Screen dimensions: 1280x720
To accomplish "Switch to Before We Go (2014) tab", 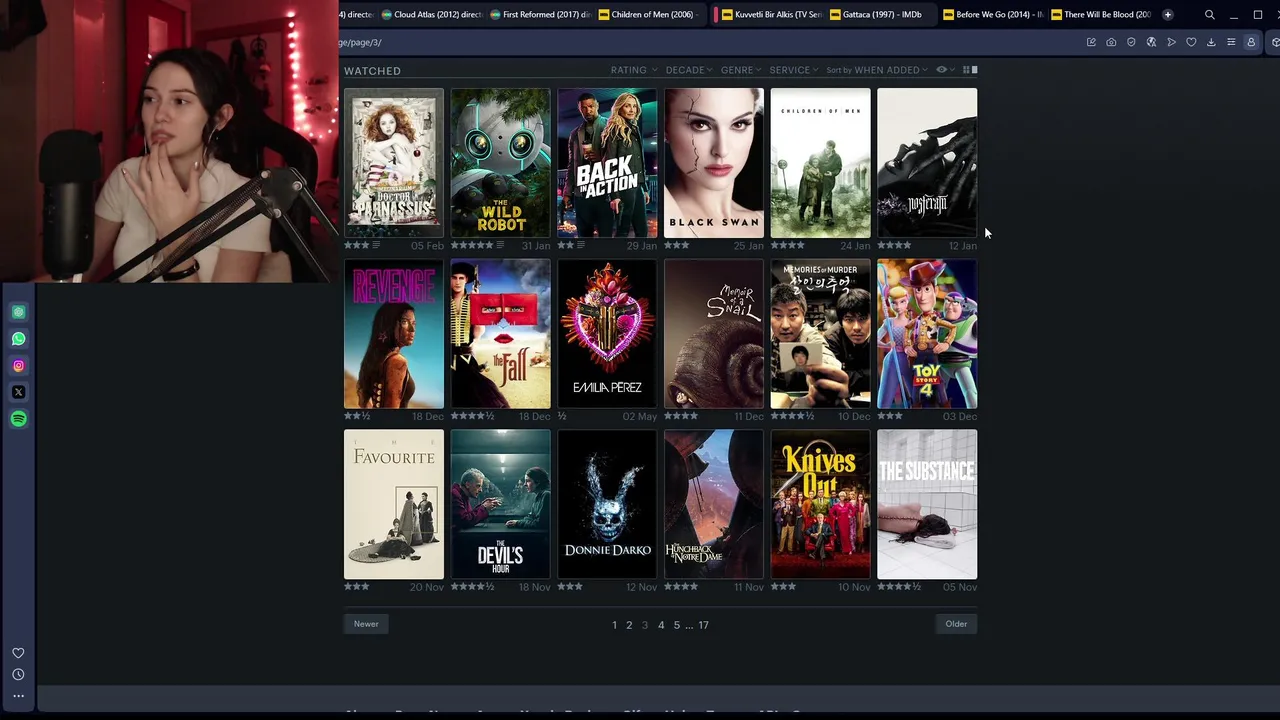I will 993,15.
